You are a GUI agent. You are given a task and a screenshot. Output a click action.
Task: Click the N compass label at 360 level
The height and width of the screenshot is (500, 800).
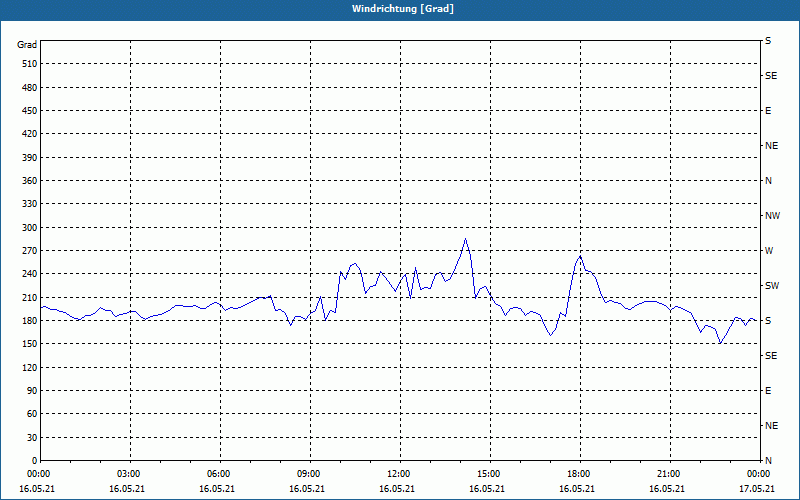[768, 181]
